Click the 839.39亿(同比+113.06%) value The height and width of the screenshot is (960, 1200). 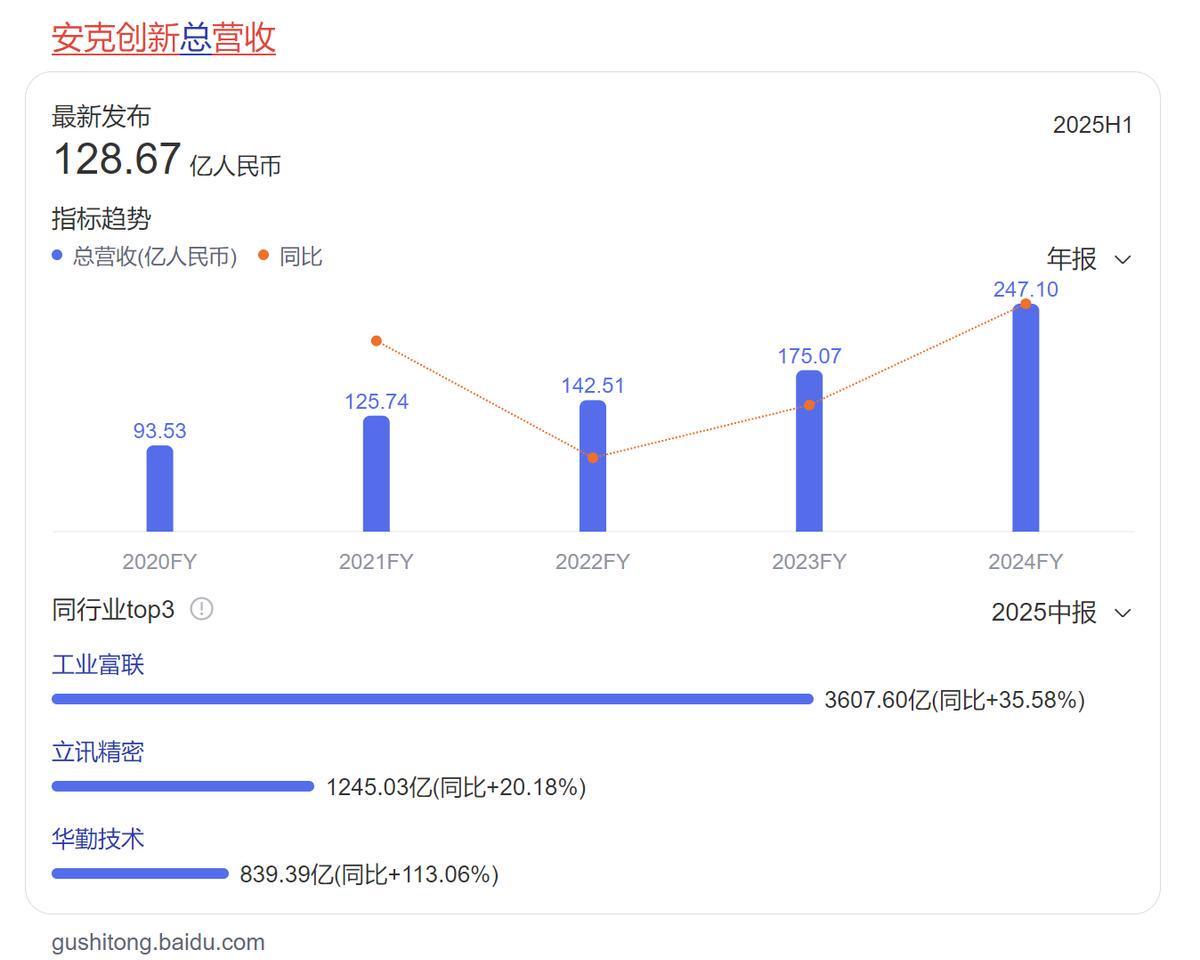[369, 874]
